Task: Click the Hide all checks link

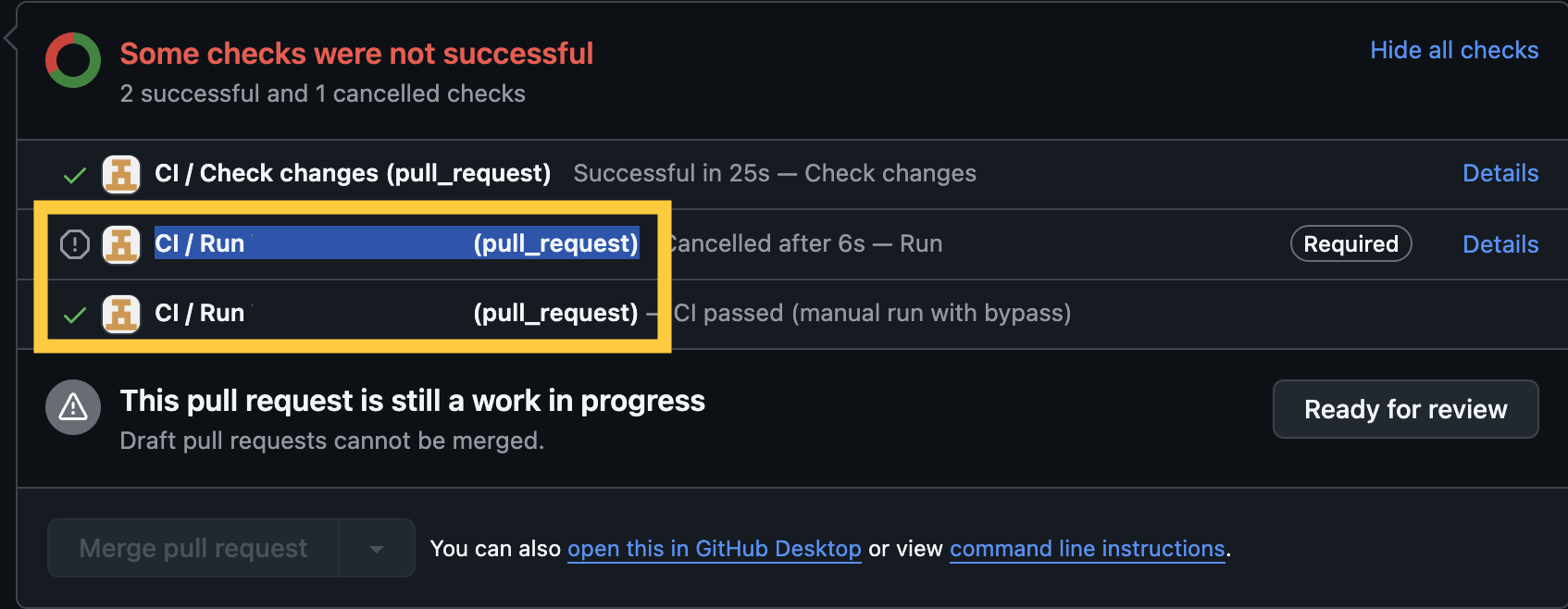Action: (x=1453, y=50)
